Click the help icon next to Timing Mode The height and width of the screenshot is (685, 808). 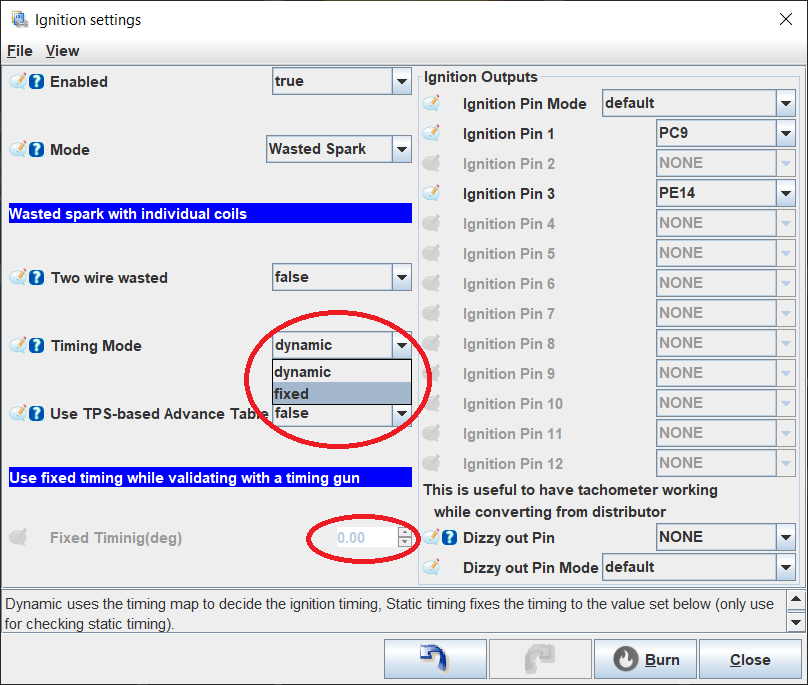point(37,346)
